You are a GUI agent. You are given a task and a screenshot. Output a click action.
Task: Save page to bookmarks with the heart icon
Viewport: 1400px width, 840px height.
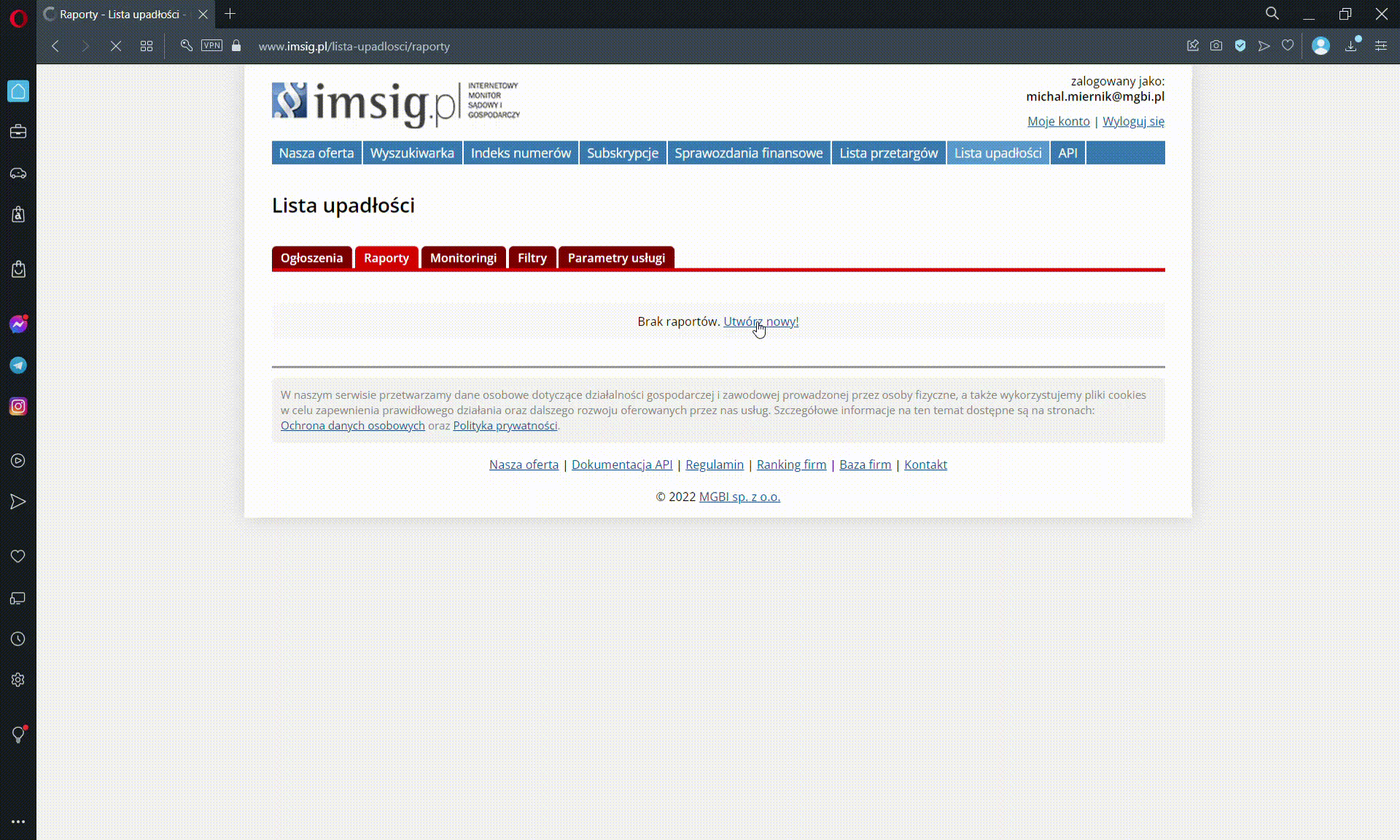pos(1287,45)
